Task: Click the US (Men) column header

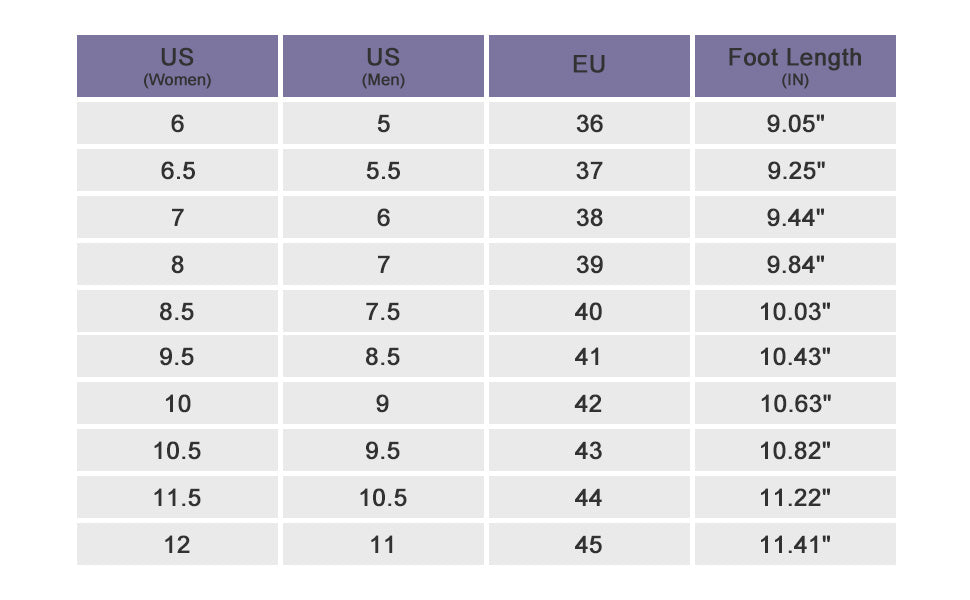Action: coord(383,66)
